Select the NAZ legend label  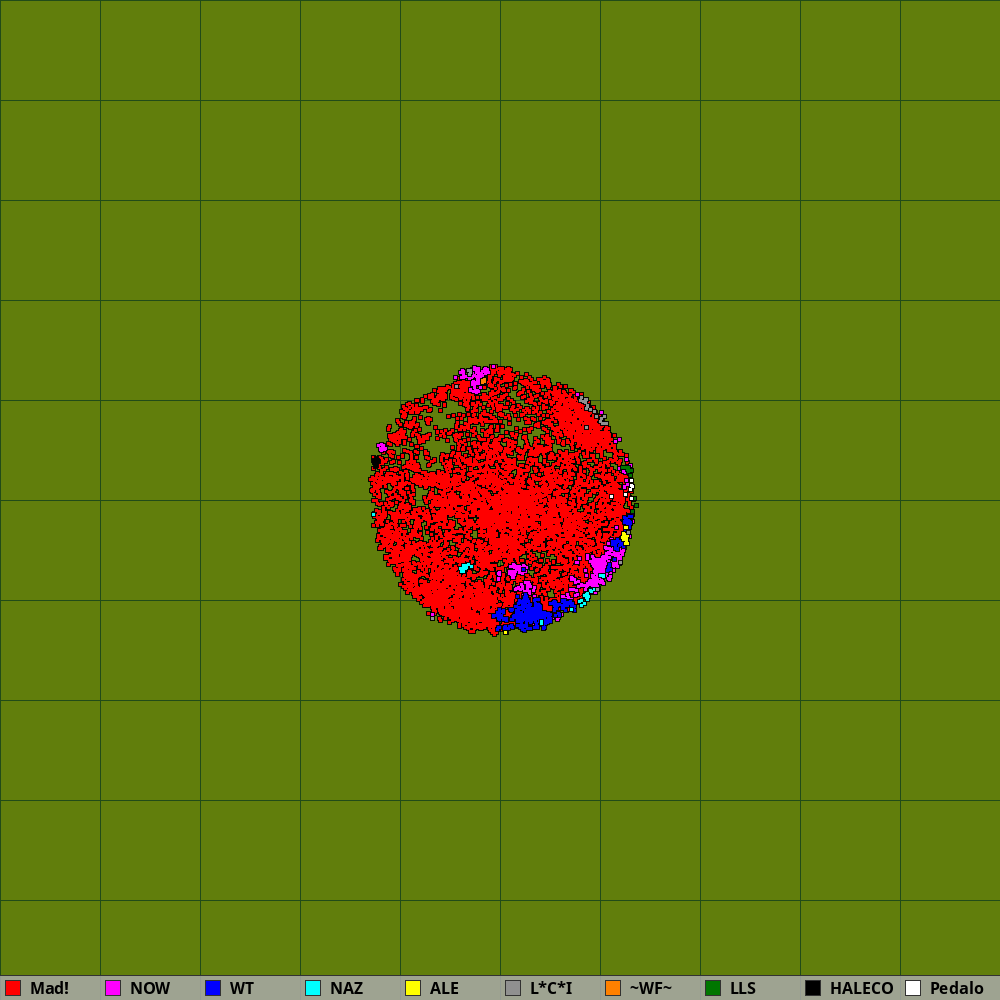346,988
